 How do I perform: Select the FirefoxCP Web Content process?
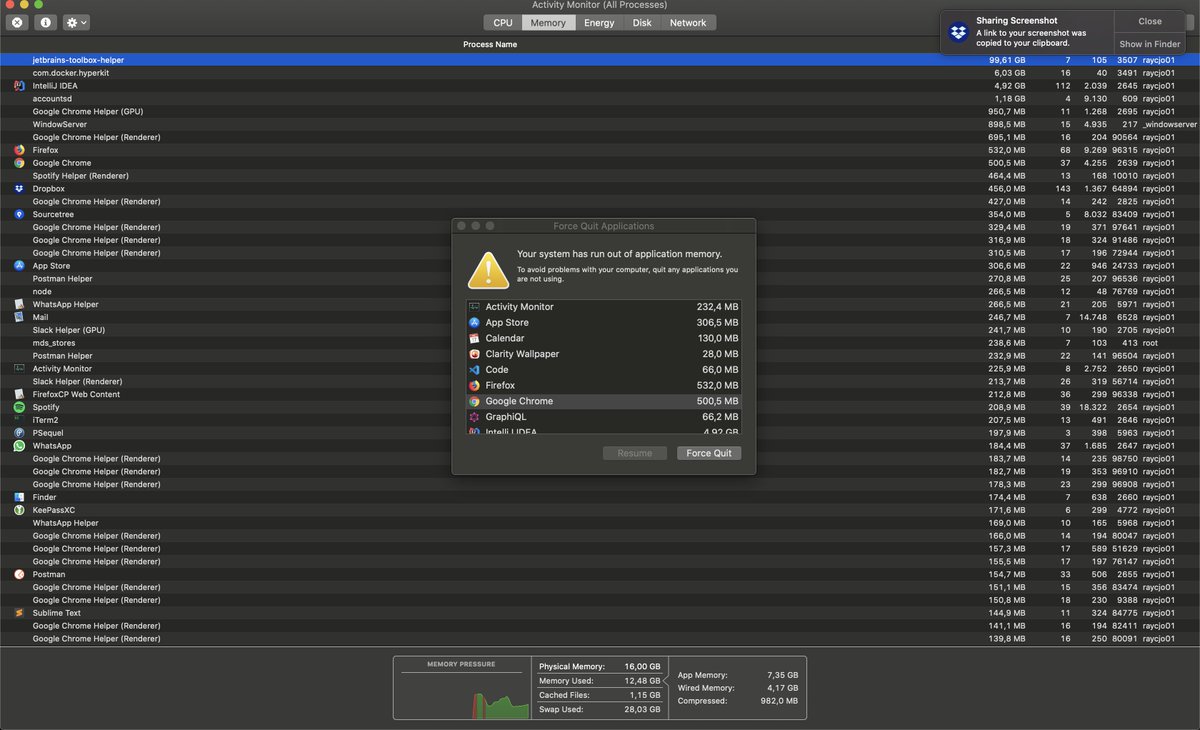pyautogui.click(x=600, y=394)
